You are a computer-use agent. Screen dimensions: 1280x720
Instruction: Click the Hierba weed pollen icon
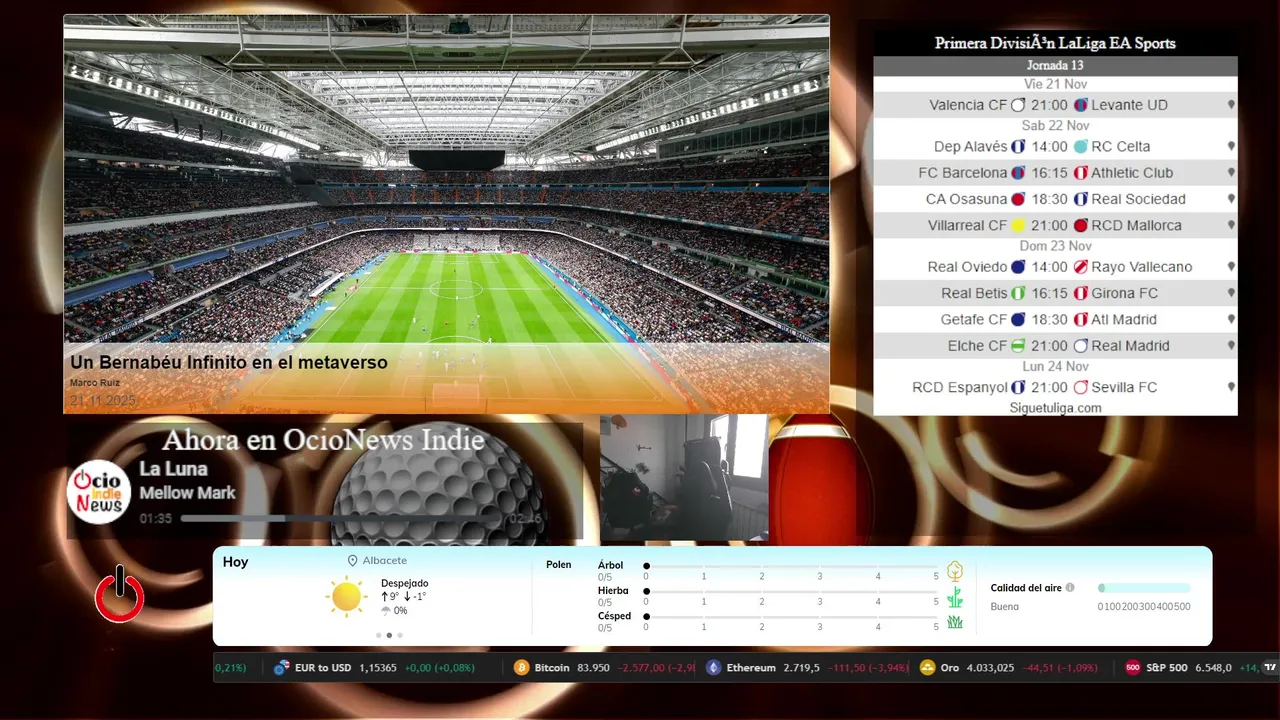click(x=955, y=597)
